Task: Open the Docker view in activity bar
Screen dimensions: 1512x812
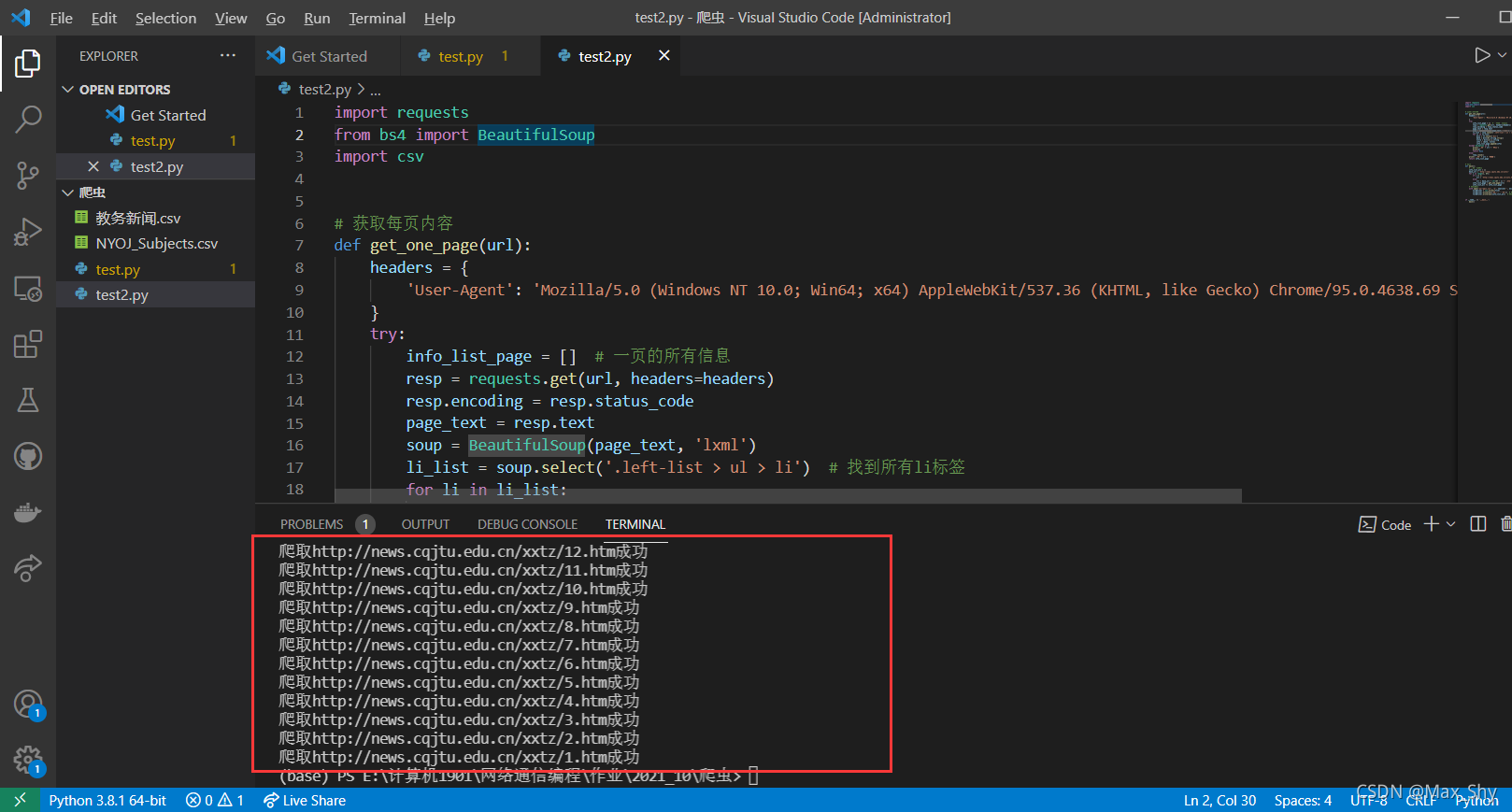Action: [28, 512]
